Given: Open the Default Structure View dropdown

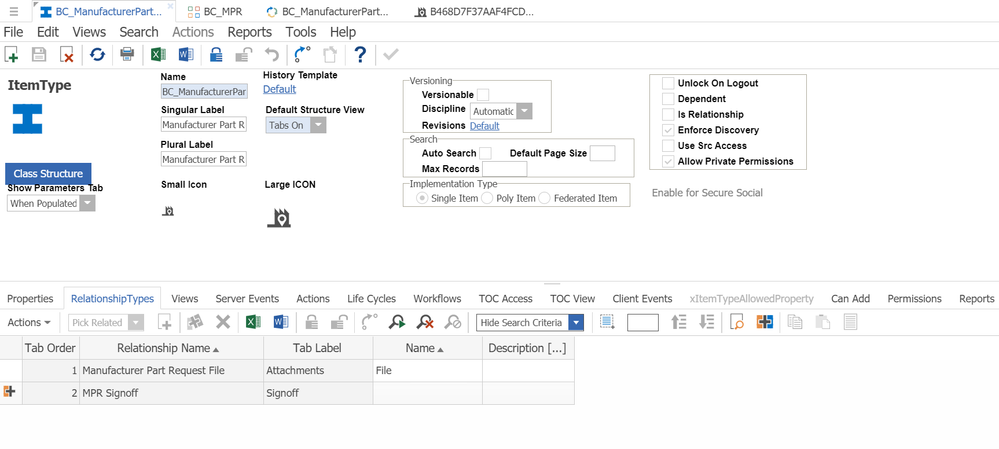Looking at the screenshot, I should tap(318, 125).
